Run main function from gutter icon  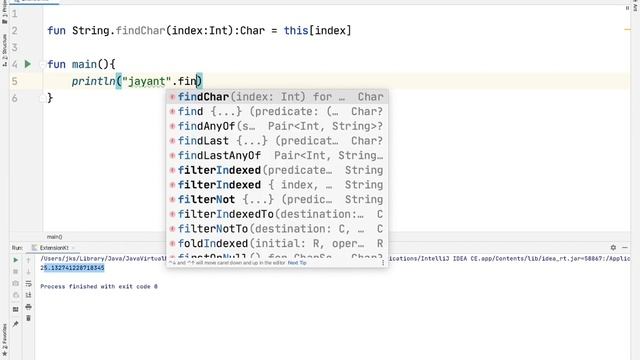28,64
